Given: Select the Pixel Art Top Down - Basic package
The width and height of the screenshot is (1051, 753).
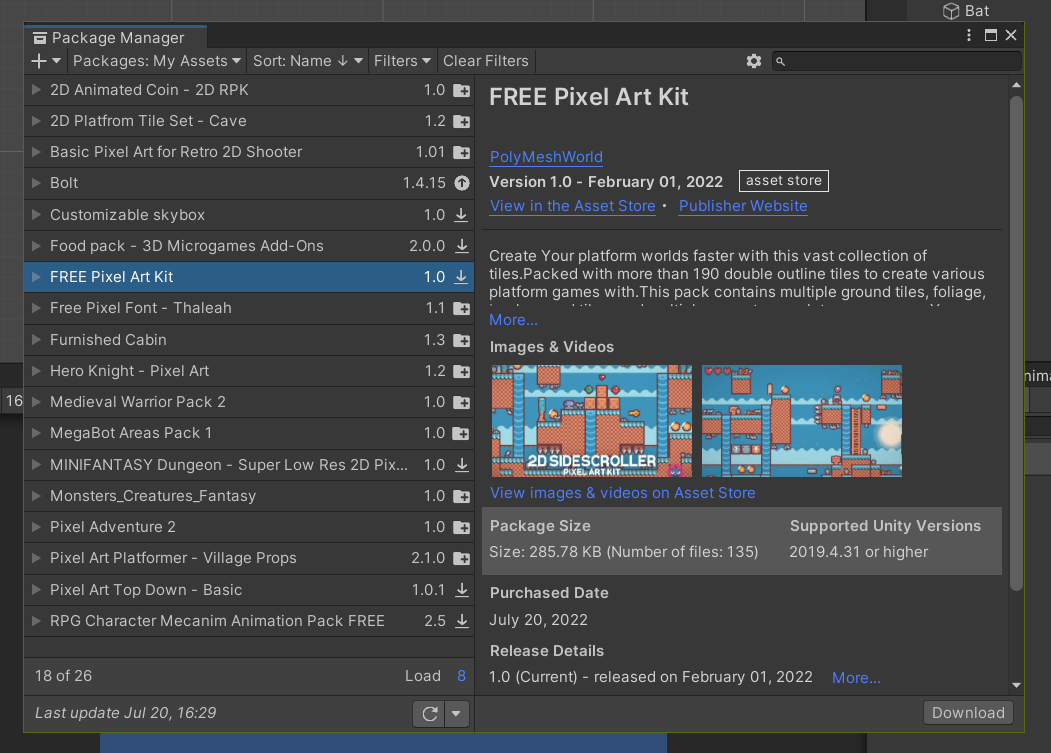Looking at the screenshot, I should pos(249,589).
